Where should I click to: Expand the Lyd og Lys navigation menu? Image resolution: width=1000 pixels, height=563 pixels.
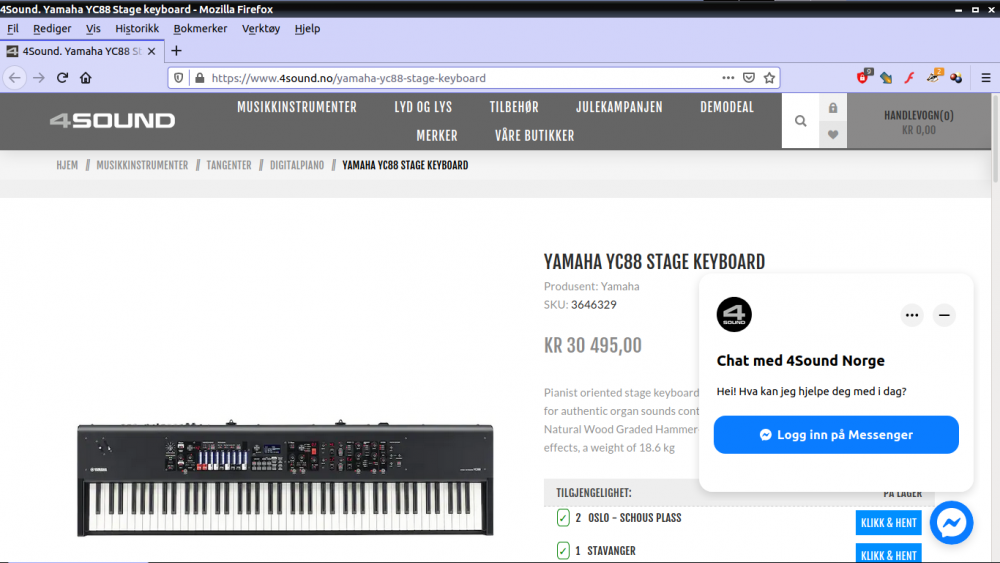pyautogui.click(x=423, y=107)
